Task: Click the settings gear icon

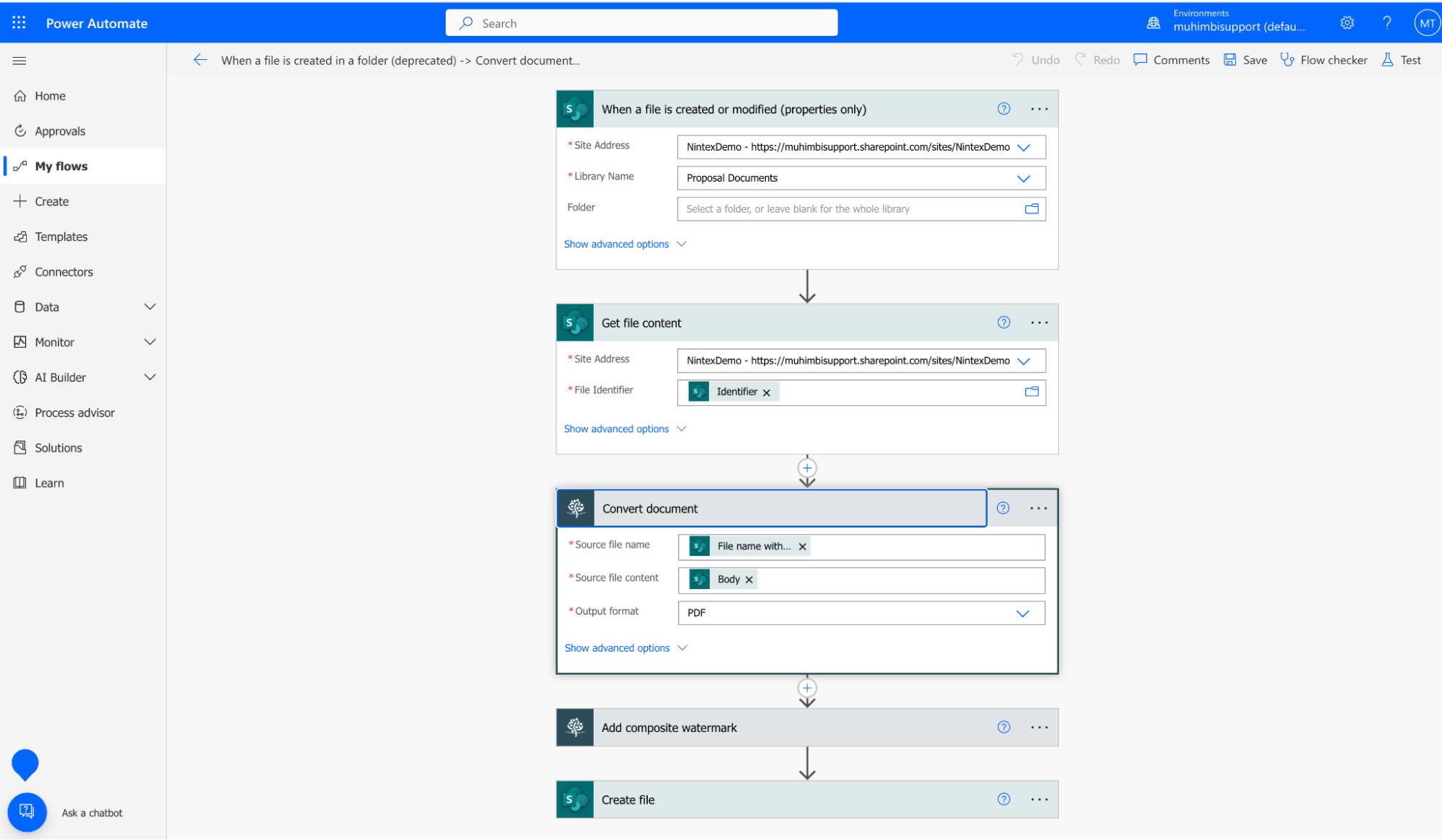Action: pos(1347,23)
